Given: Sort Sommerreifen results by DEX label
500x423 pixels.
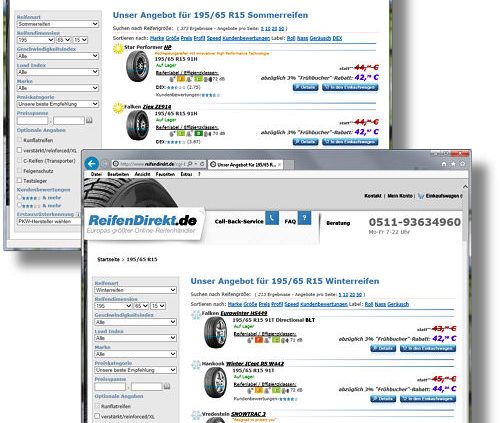Looking at the screenshot, I should (x=337, y=38).
